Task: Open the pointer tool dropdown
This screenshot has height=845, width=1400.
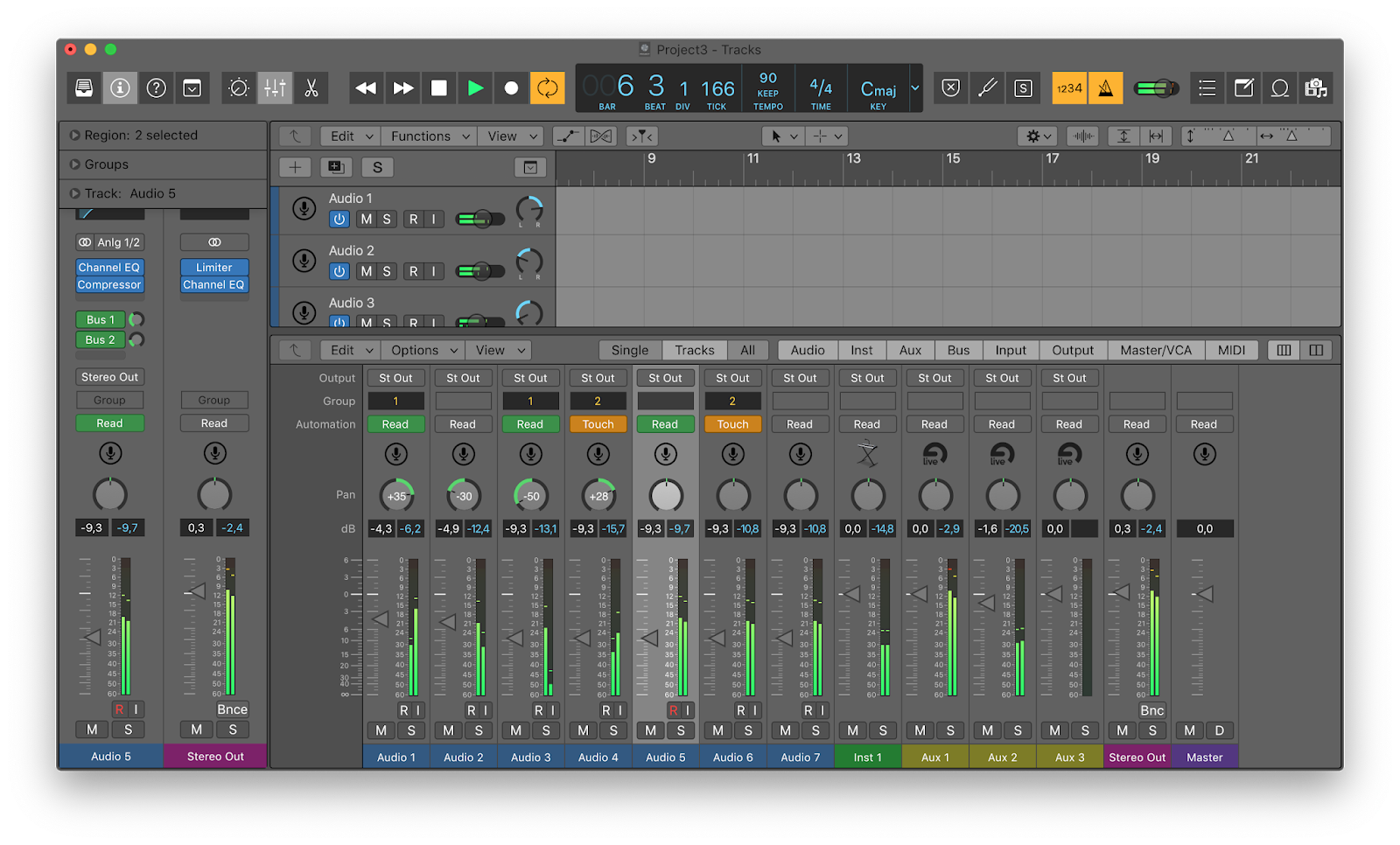Action: pos(783,136)
